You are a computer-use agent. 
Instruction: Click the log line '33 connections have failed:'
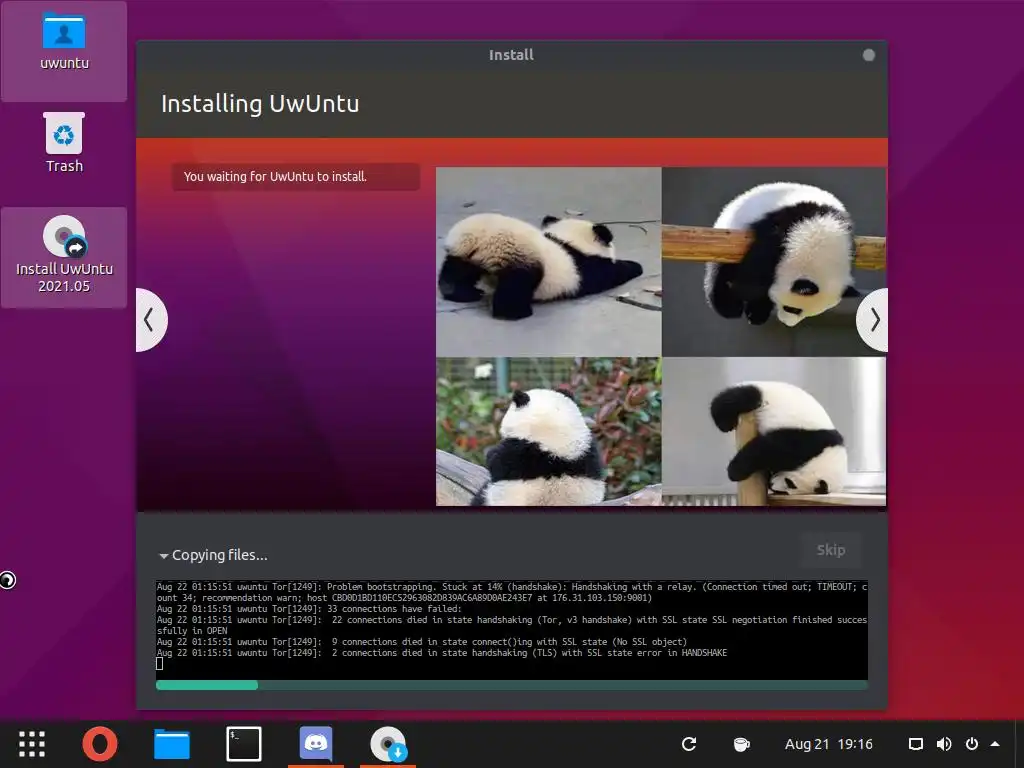tap(309, 609)
